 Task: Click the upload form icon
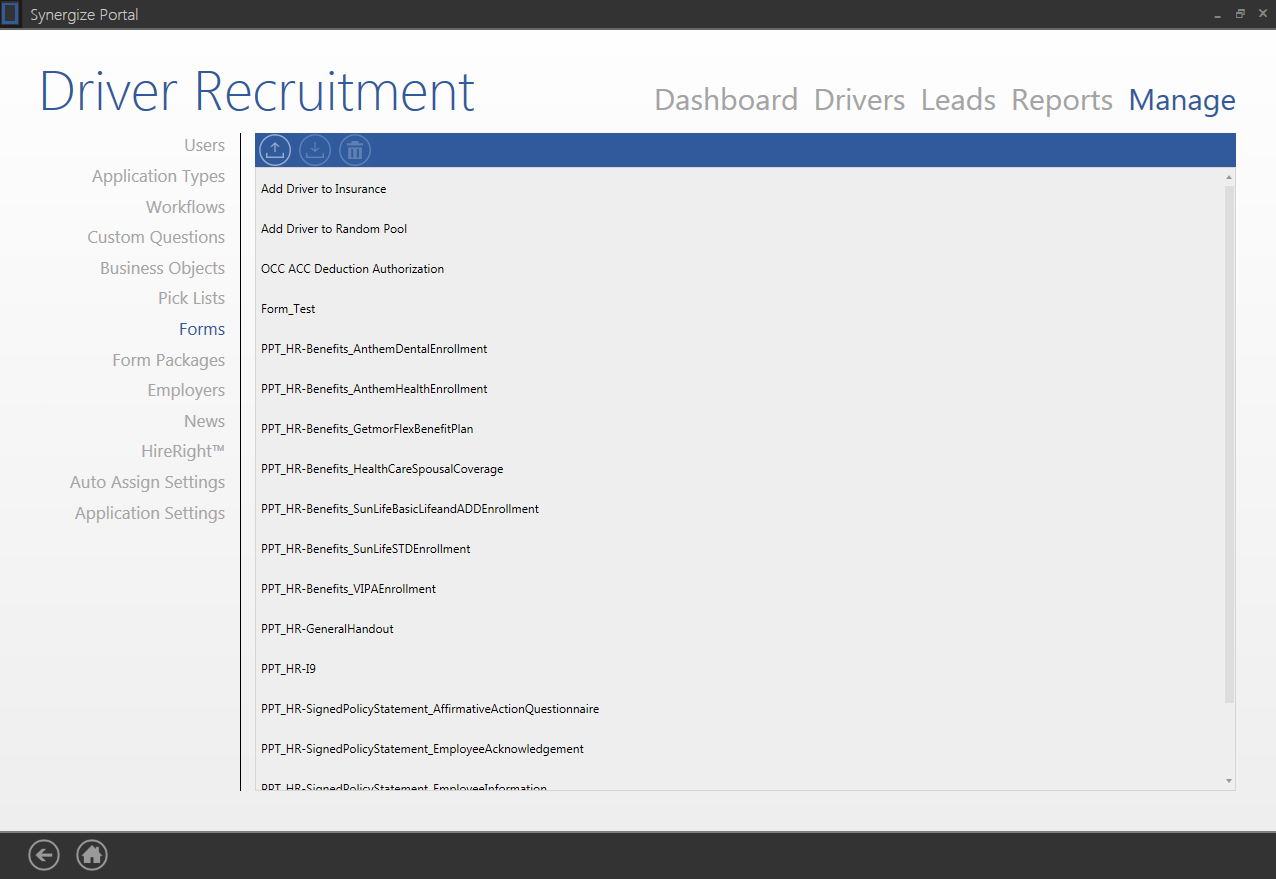(x=275, y=150)
